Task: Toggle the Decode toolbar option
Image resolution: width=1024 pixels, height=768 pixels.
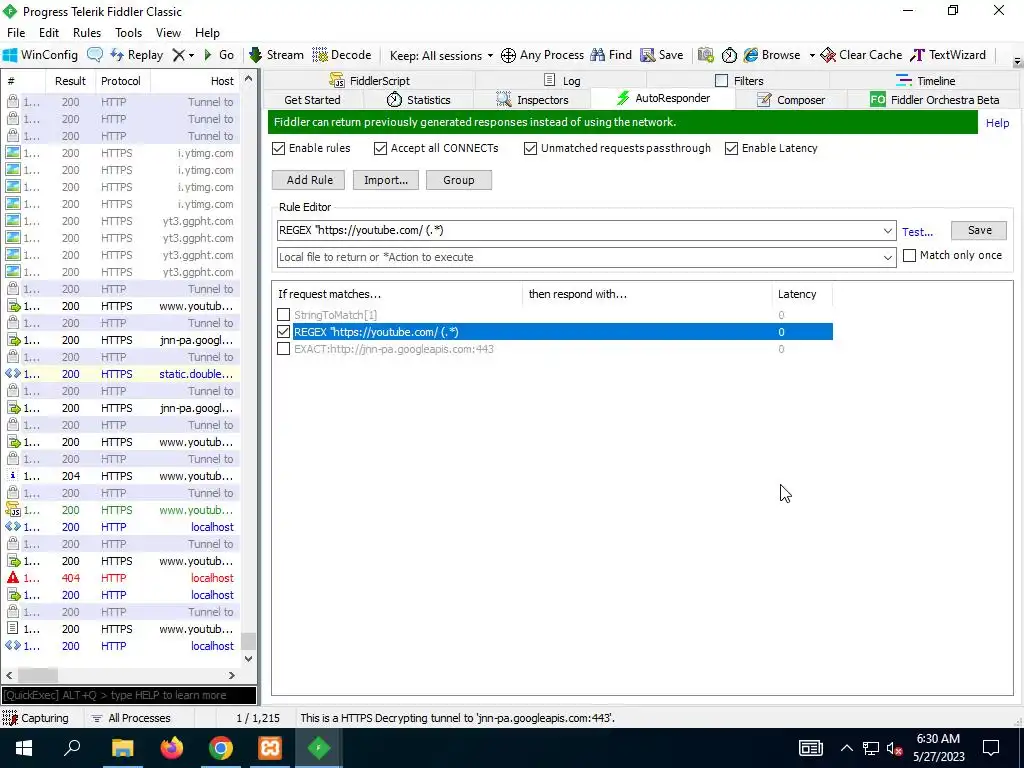Action: point(342,55)
